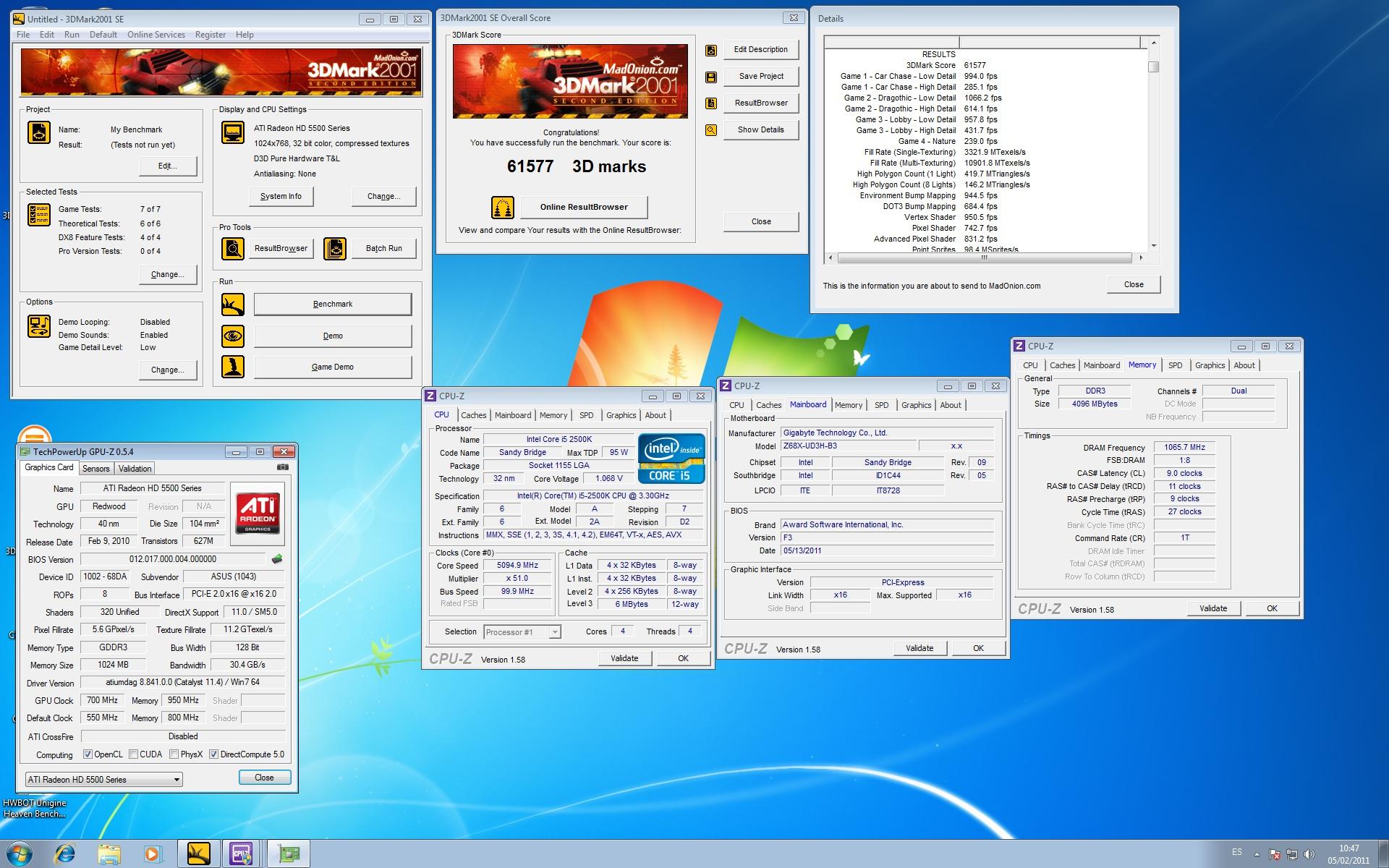This screenshot has height=868, width=1389.
Task: Toggle the DirectCompute 5.0 checkbox
Action: point(213,754)
